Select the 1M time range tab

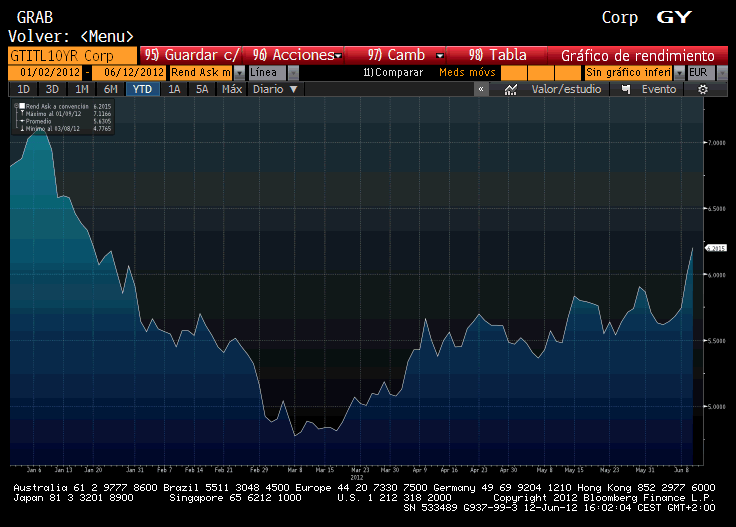pyautogui.click(x=82, y=89)
